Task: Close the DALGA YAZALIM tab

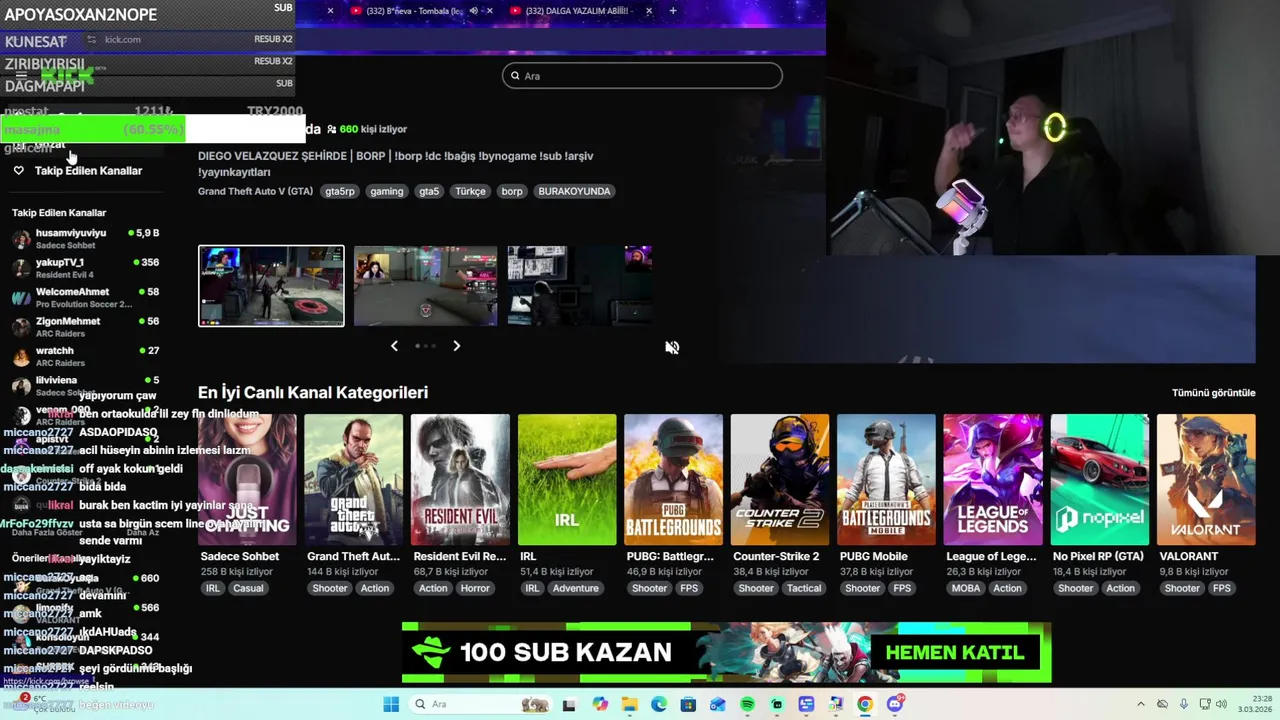Action: 649,11
